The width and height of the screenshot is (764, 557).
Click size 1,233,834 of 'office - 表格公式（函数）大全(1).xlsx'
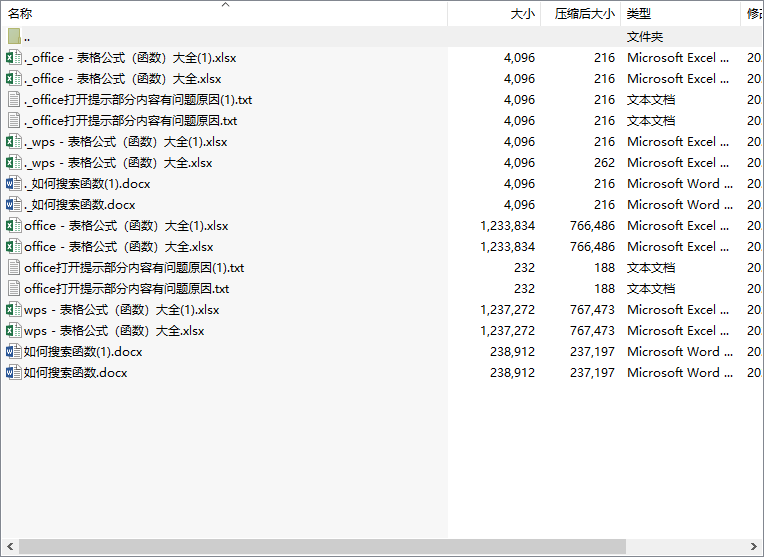coord(507,225)
